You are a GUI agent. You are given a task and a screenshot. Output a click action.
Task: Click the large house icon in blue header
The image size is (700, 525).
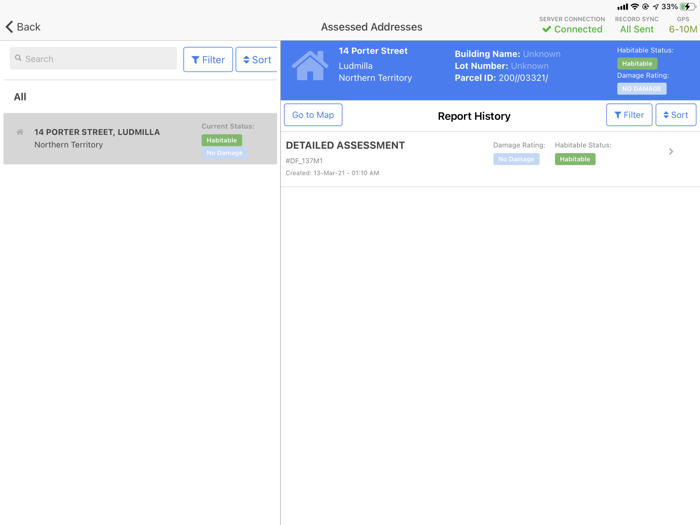coord(310,65)
